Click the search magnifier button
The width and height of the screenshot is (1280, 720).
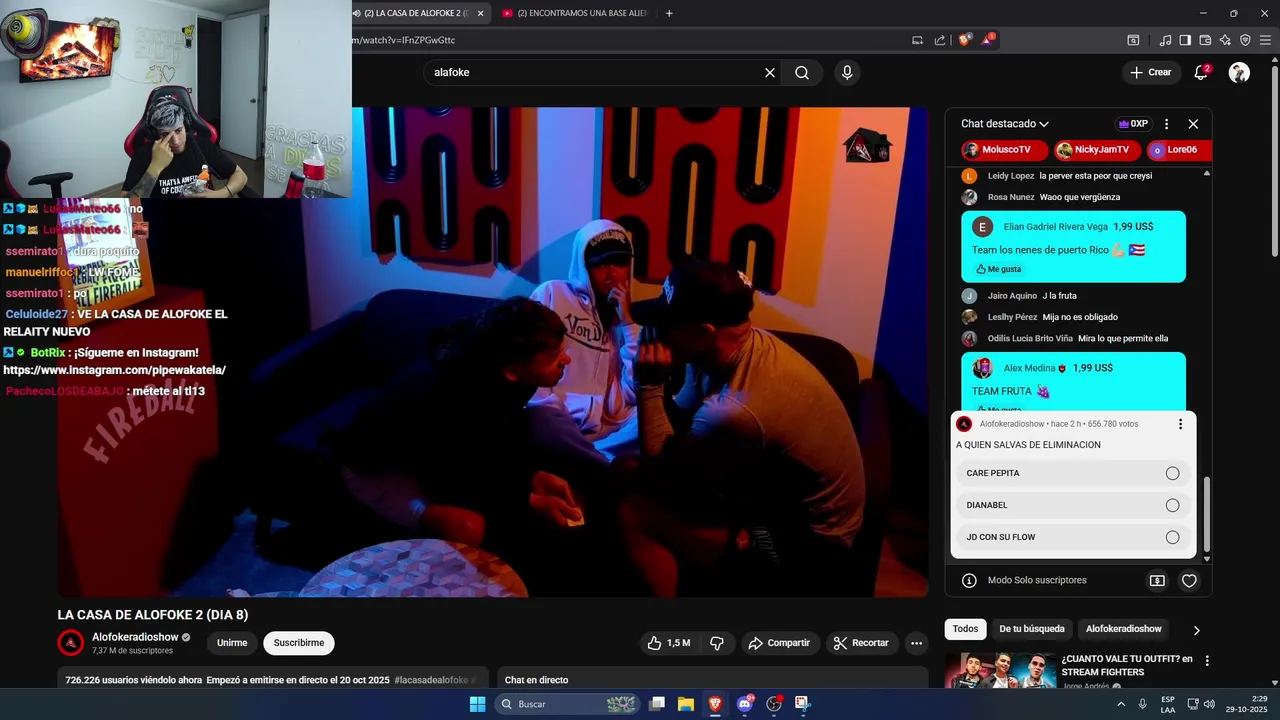(x=802, y=73)
